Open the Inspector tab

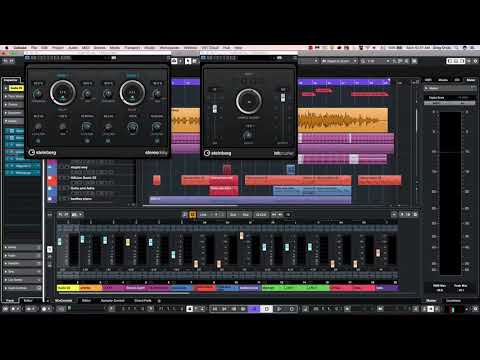tap(11, 80)
